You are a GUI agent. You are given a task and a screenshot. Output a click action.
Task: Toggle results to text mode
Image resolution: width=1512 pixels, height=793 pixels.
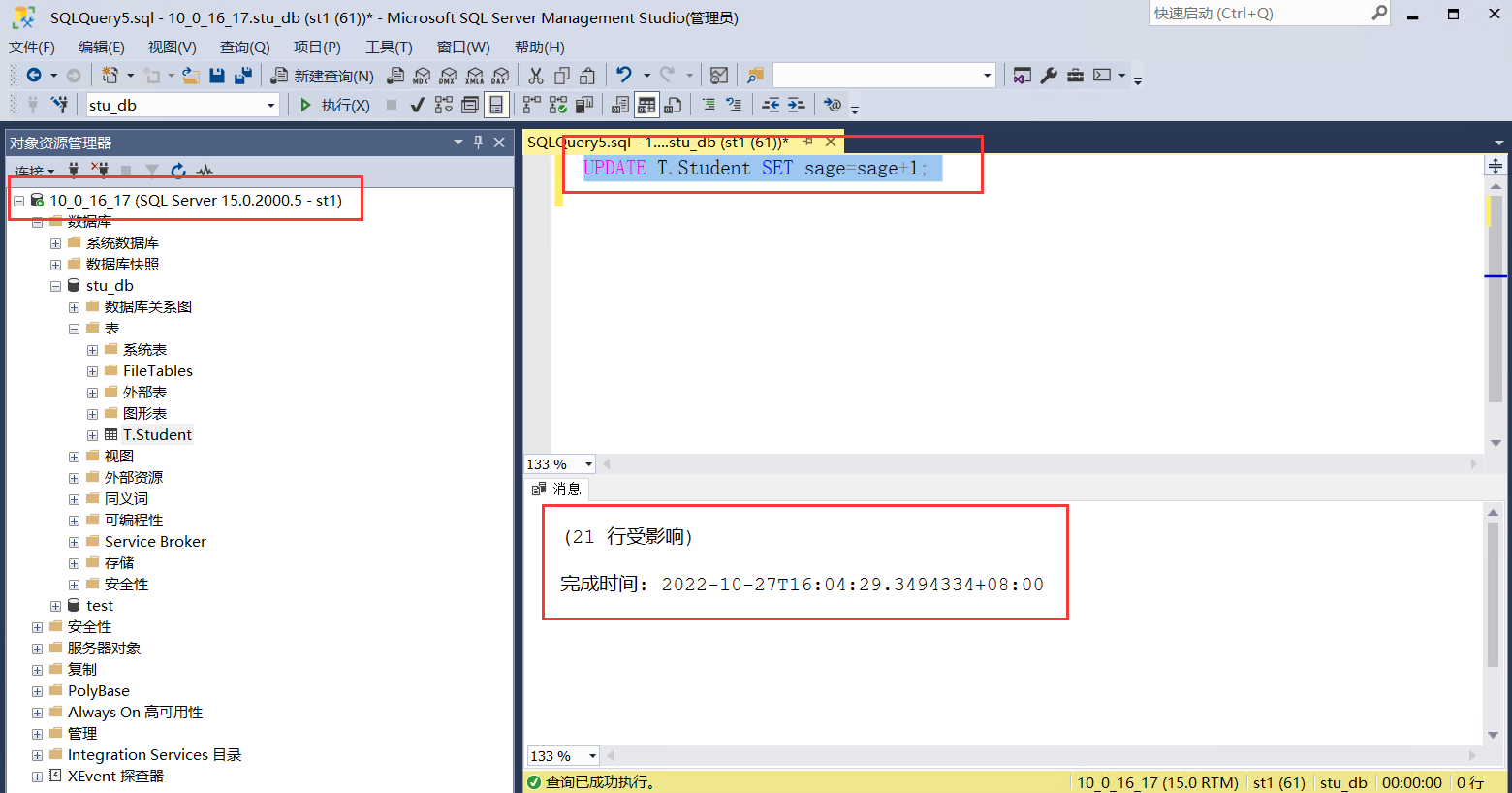click(x=620, y=105)
